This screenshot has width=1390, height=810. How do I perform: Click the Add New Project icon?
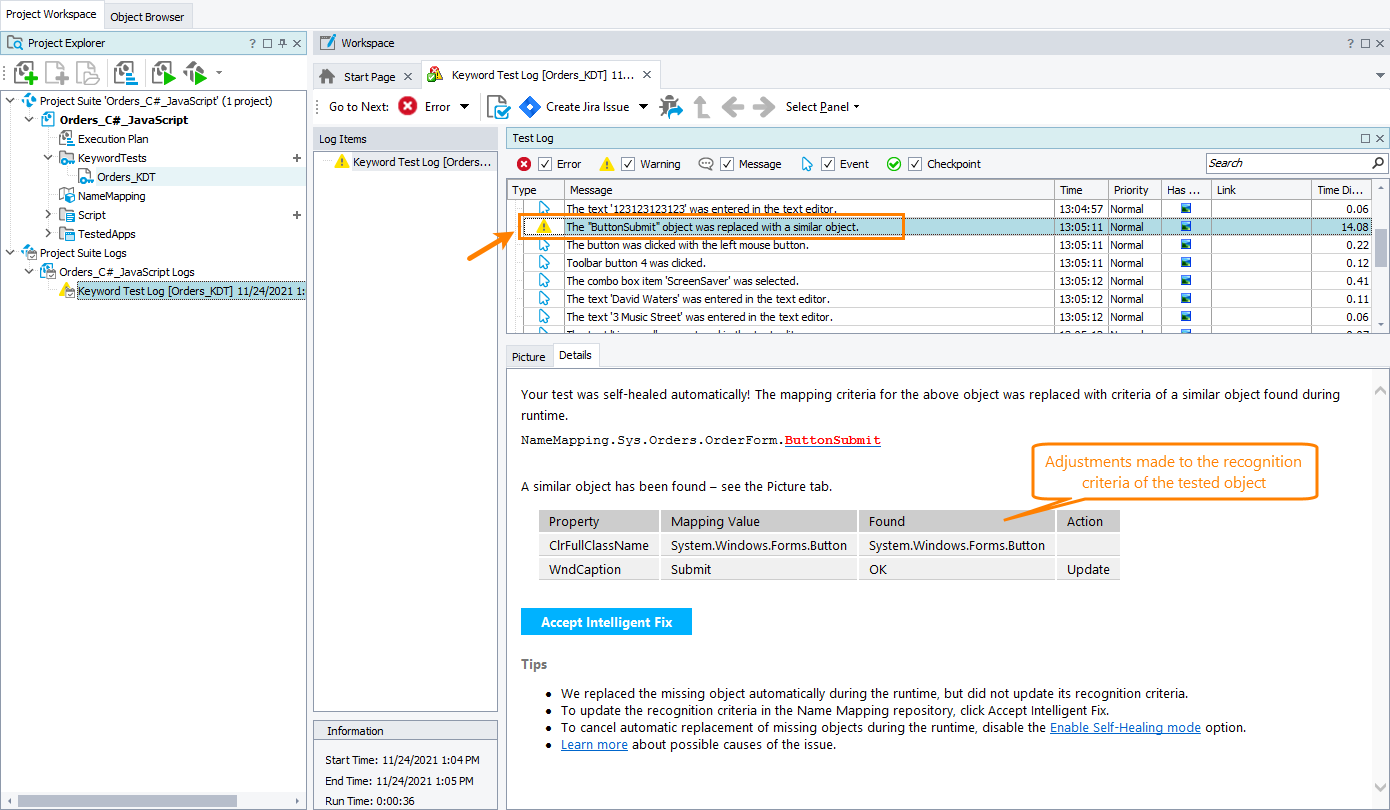25,72
